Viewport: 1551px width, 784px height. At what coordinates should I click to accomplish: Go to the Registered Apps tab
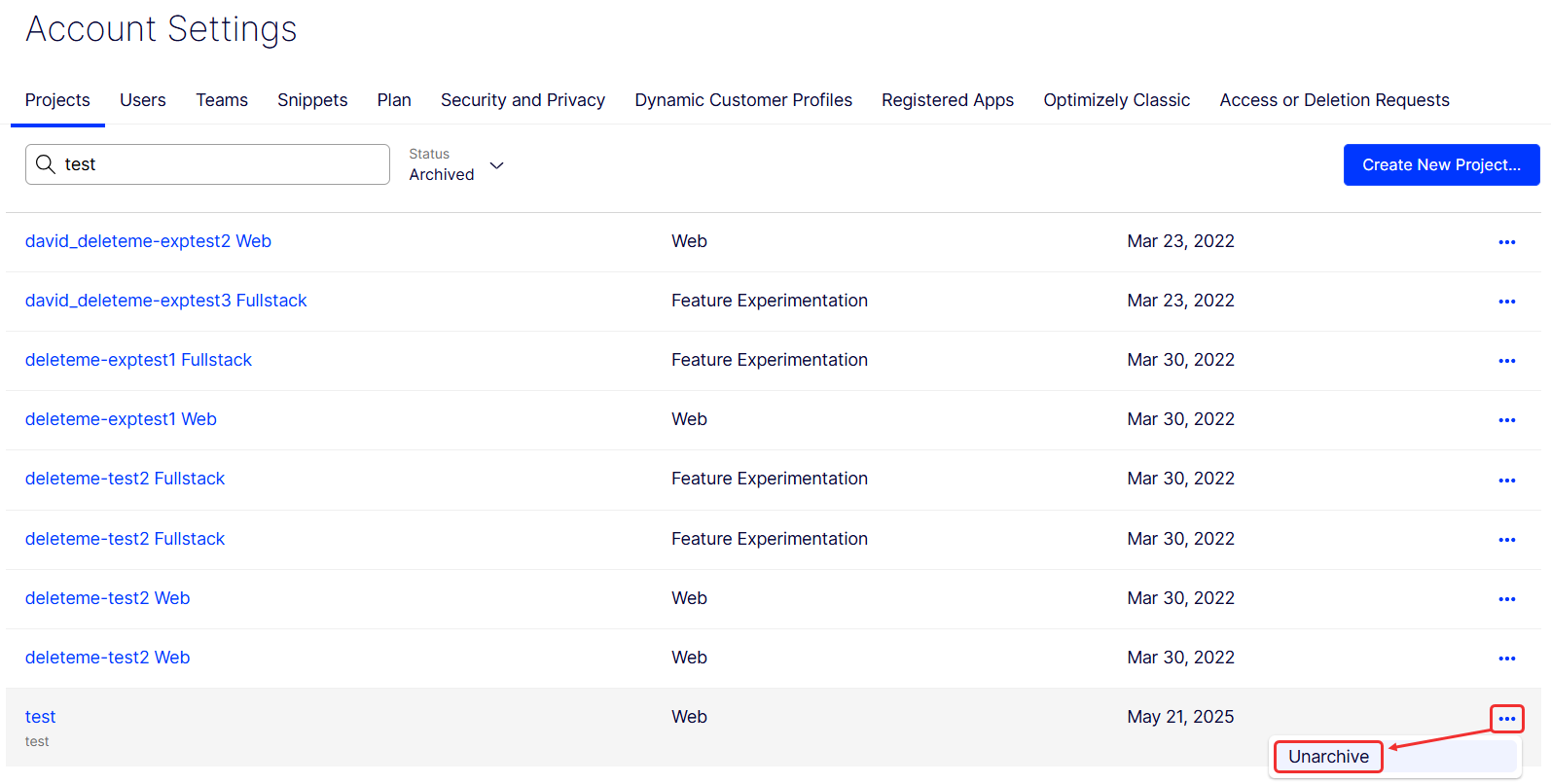click(948, 100)
